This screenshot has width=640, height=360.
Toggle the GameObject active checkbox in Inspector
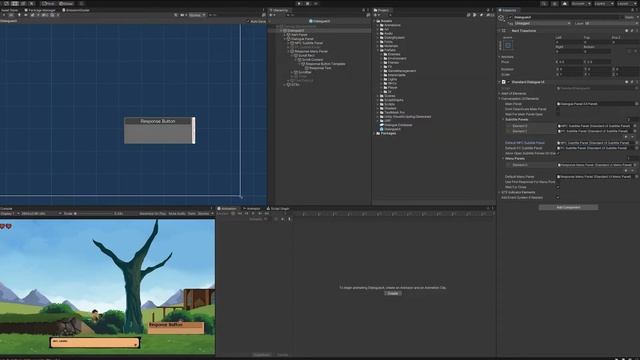click(510, 18)
